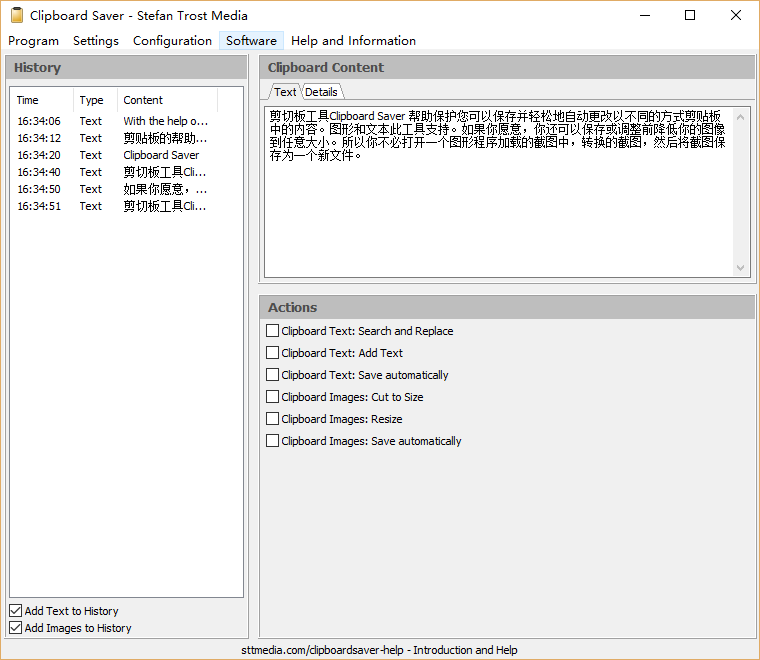Uncheck Add Text to History
The height and width of the screenshot is (660, 760).
pyautogui.click(x=16, y=611)
